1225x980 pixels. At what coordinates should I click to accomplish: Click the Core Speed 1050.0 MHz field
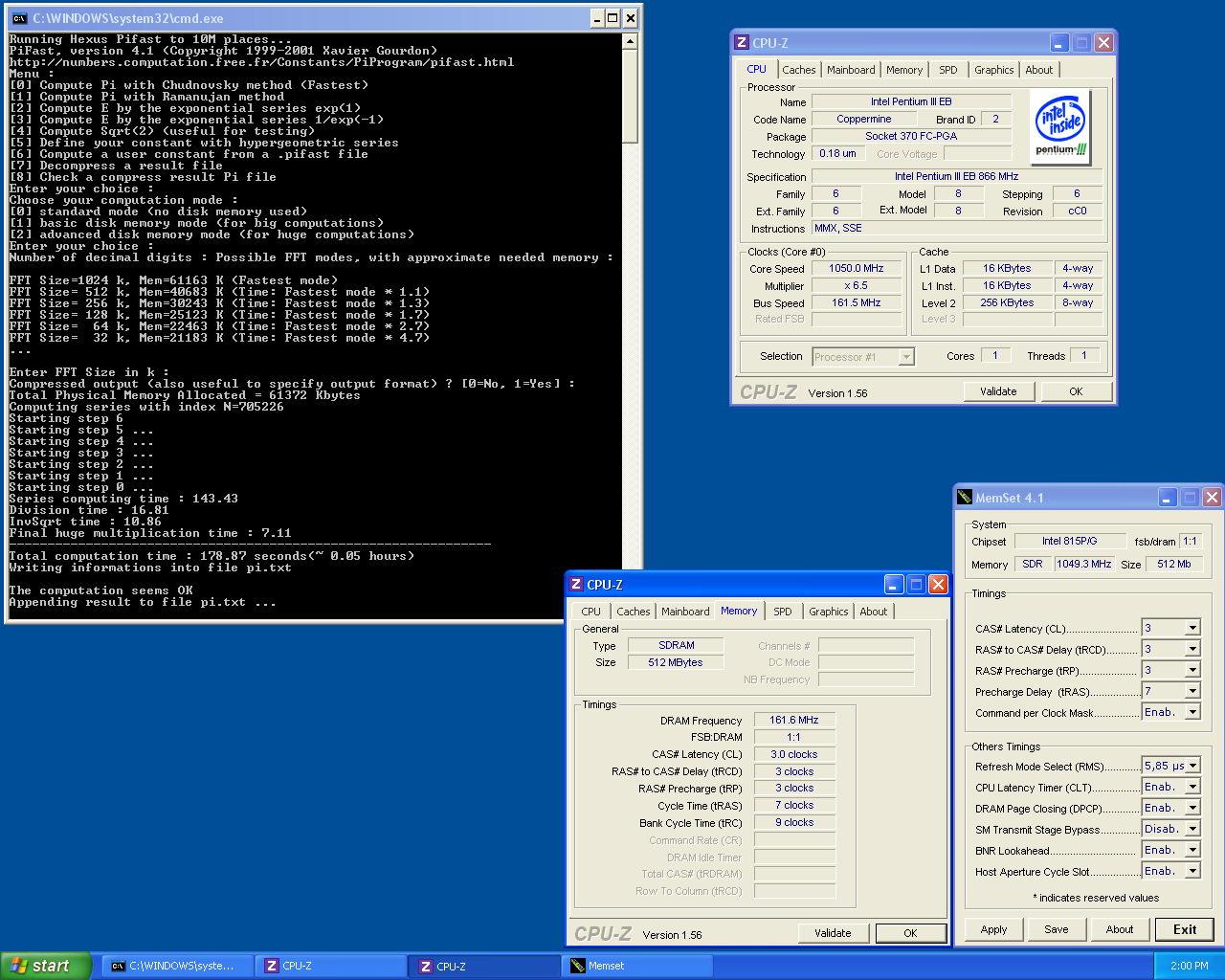pos(857,269)
